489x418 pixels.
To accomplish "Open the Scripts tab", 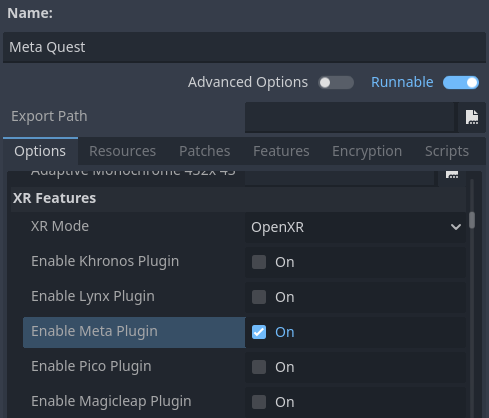I will coord(447,151).
